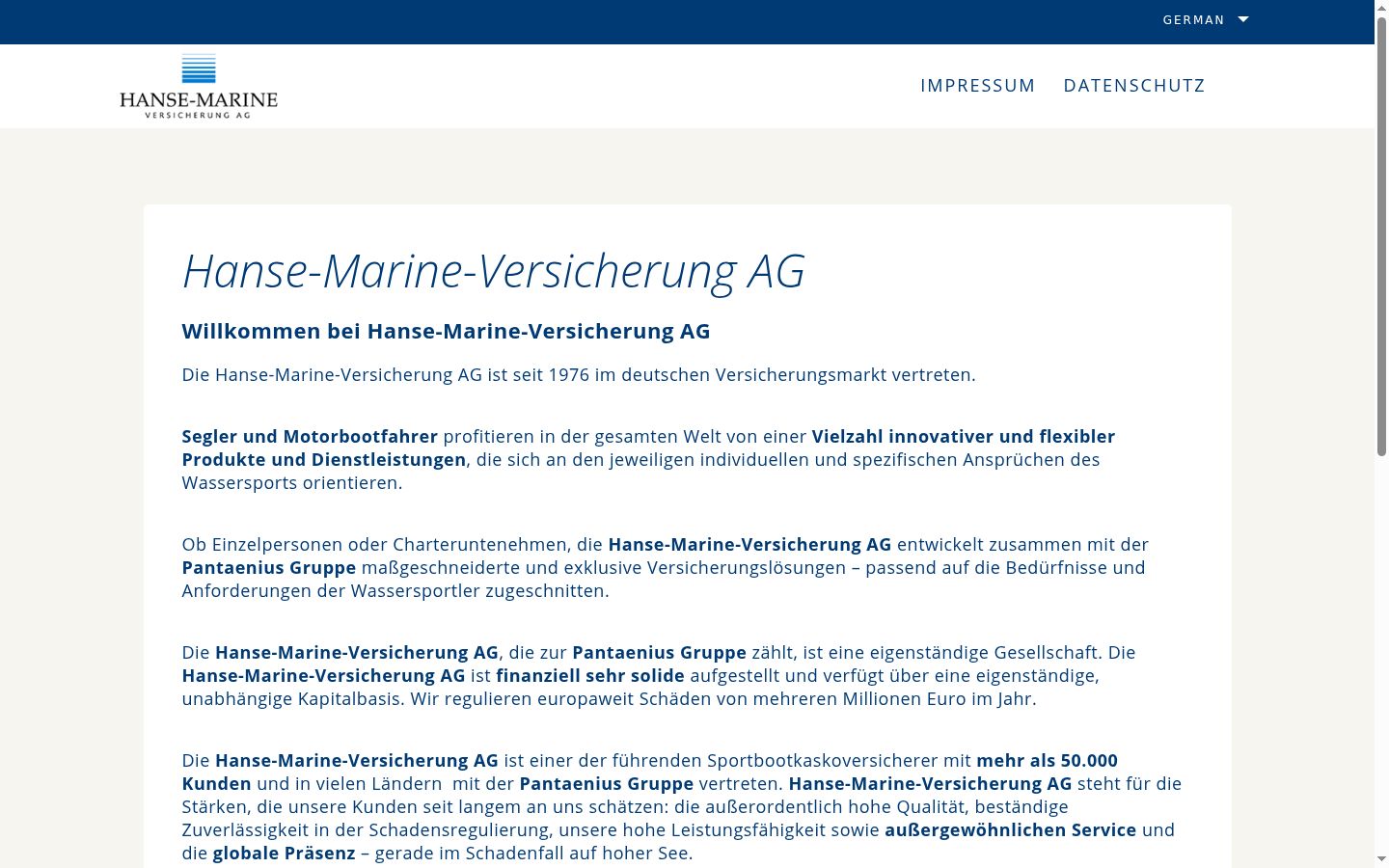Click the bold text 'Produkte und Dienstleistungen'
Image resolution: width=1389 pixels, height=868 pixels.
(324, 459)
